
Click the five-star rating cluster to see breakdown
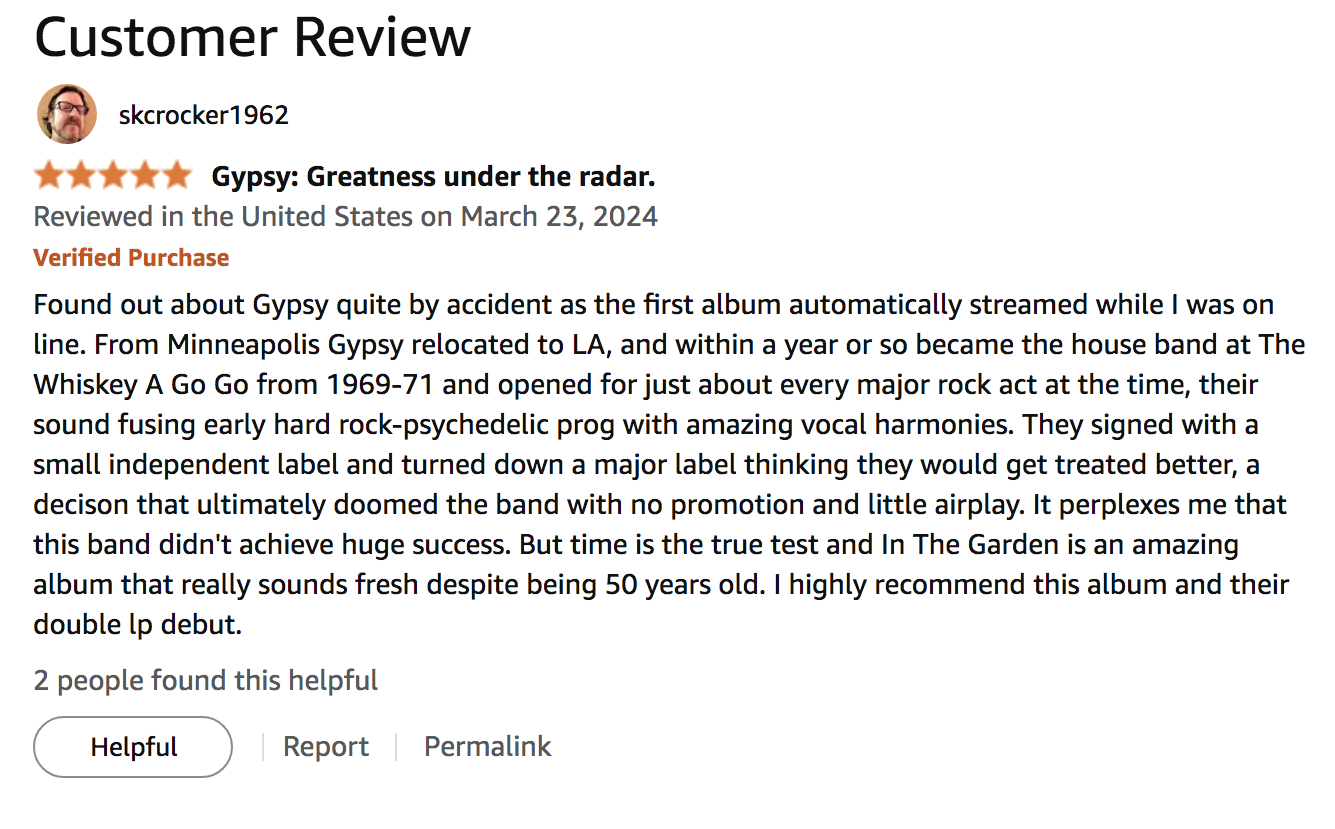(113, 174)
